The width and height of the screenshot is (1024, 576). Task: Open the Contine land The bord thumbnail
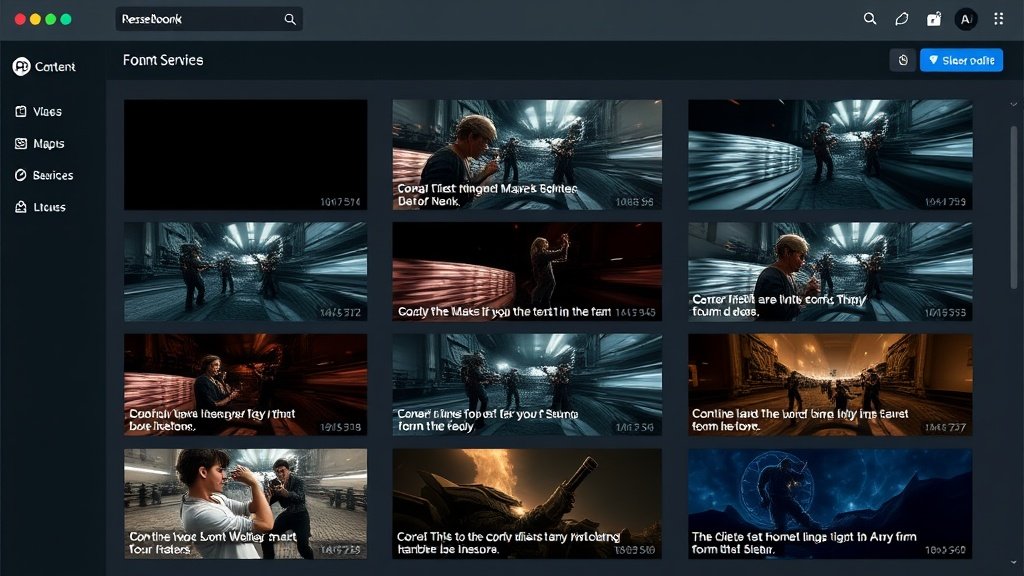tap(830, 385)
